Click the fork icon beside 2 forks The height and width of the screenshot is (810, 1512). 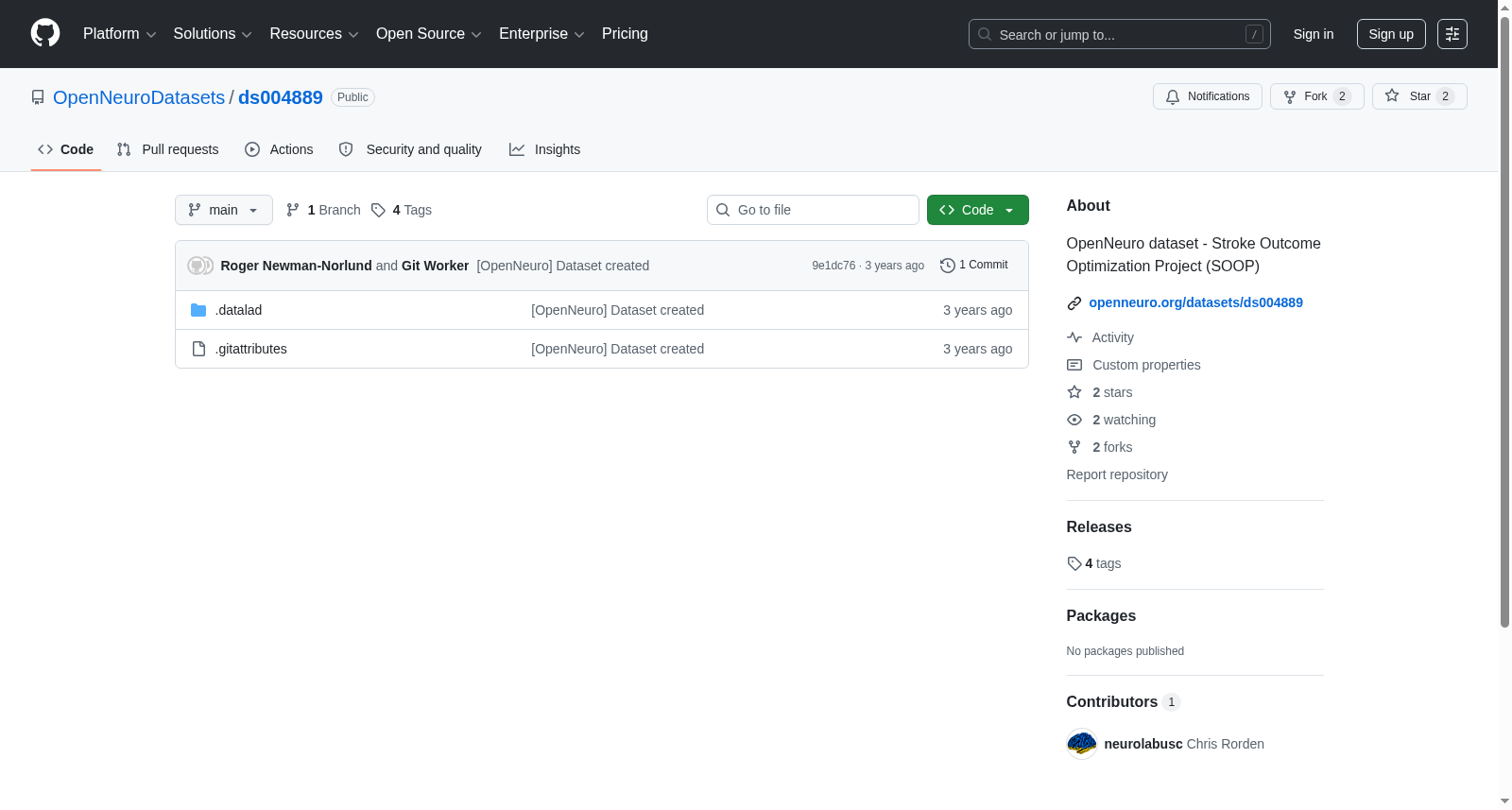pyautogui.click(x=1074, y=447)
